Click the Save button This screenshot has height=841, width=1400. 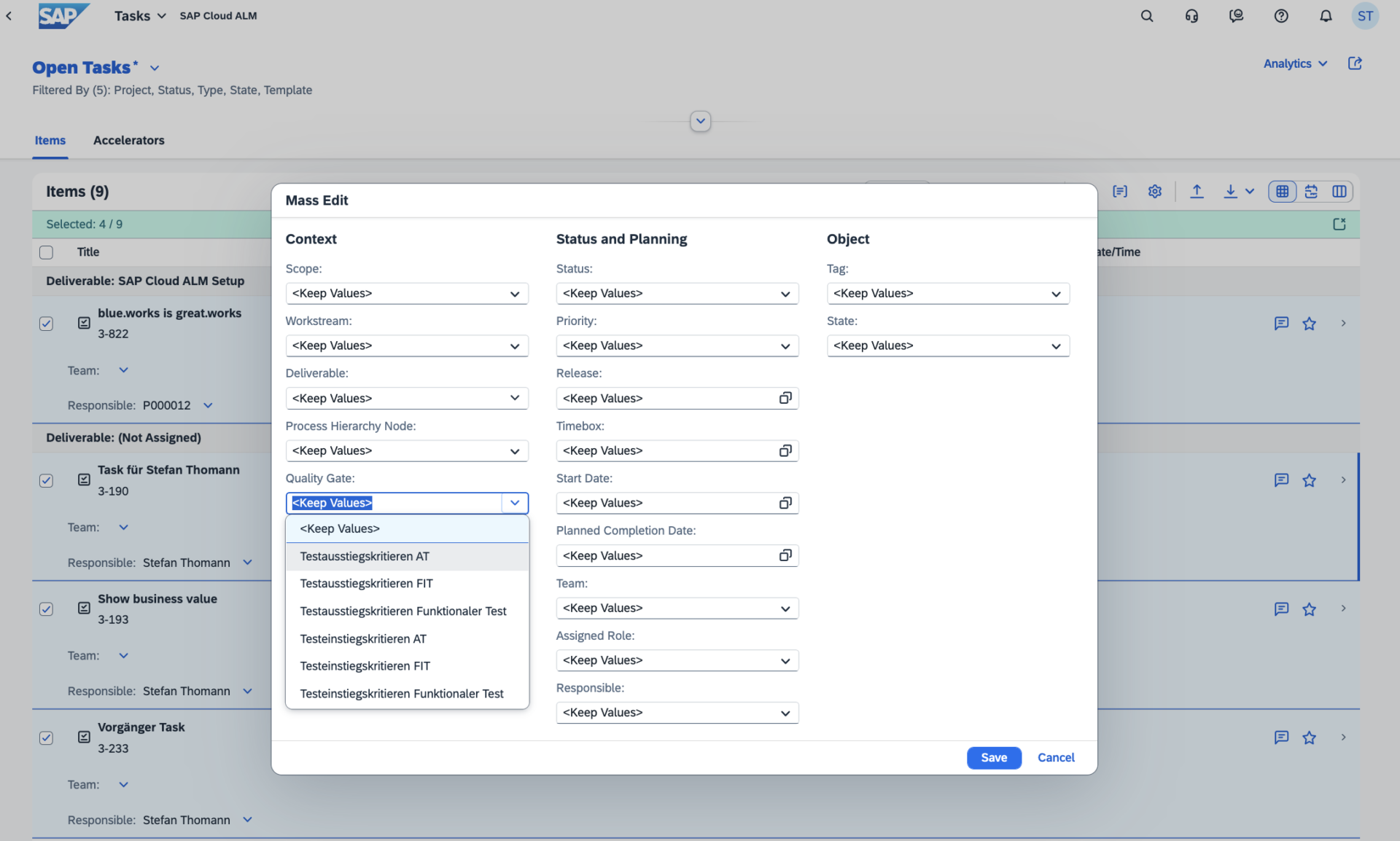pos(993,758)
